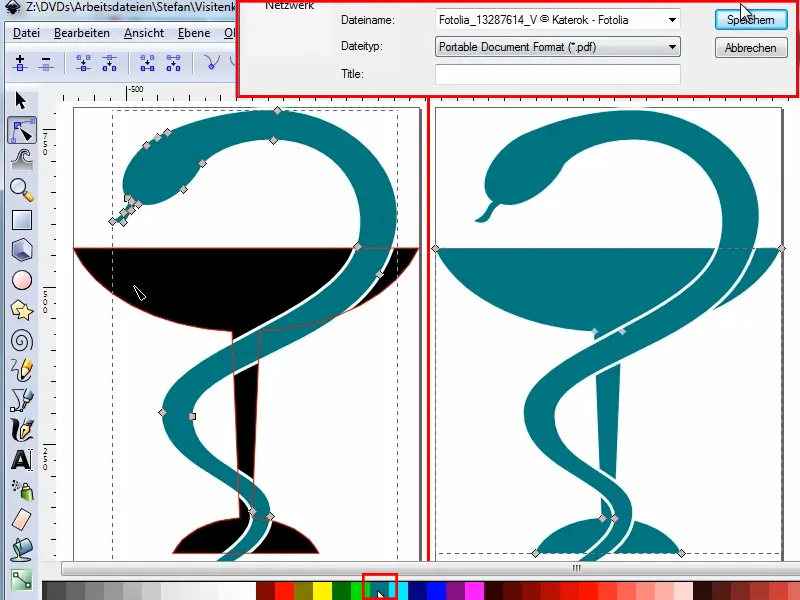Pick the cyan palette swatch
Image resolution: width=800 pixels, height=600 pixels.
coord(398,591)
